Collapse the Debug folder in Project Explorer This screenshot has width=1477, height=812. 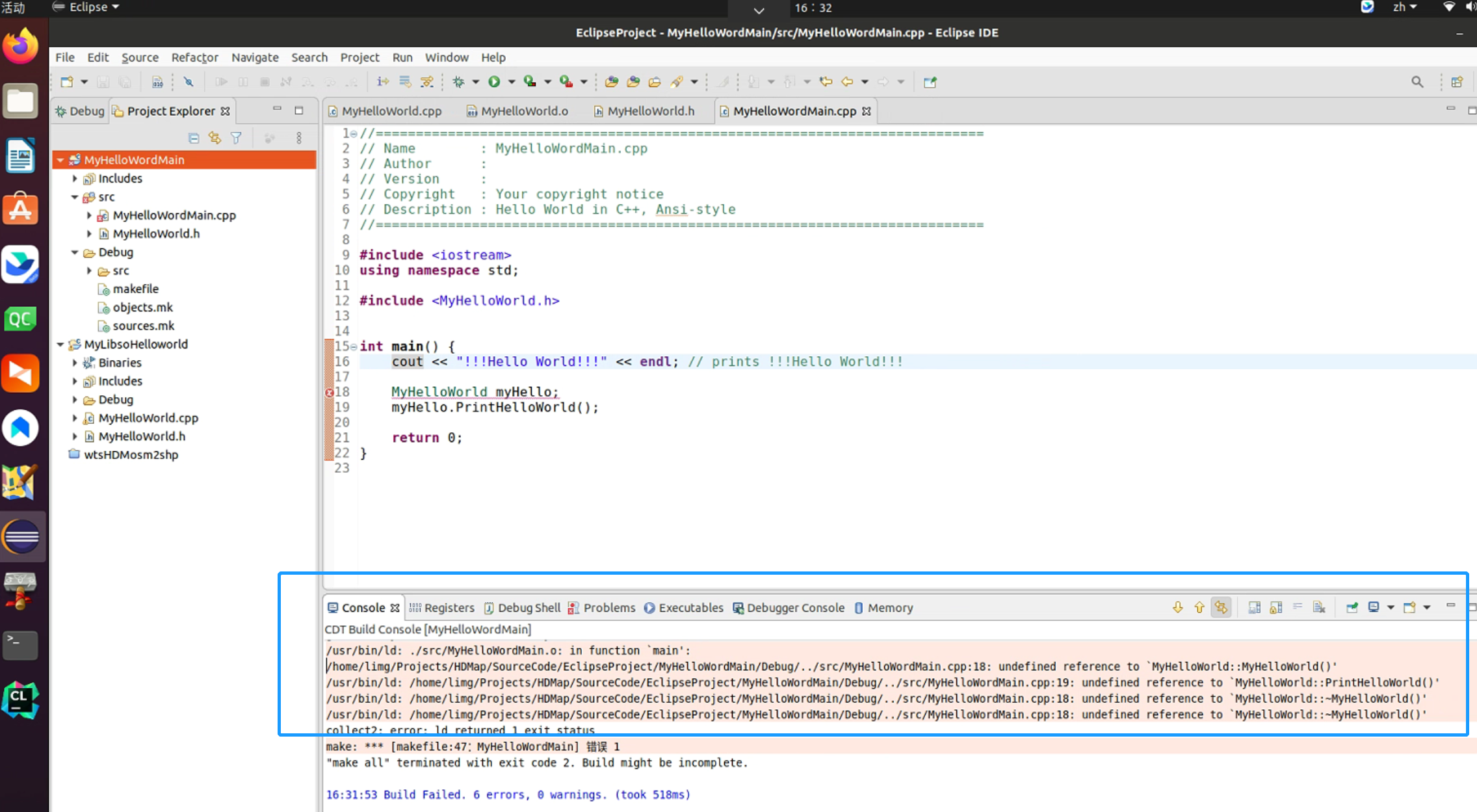(75, 252)
